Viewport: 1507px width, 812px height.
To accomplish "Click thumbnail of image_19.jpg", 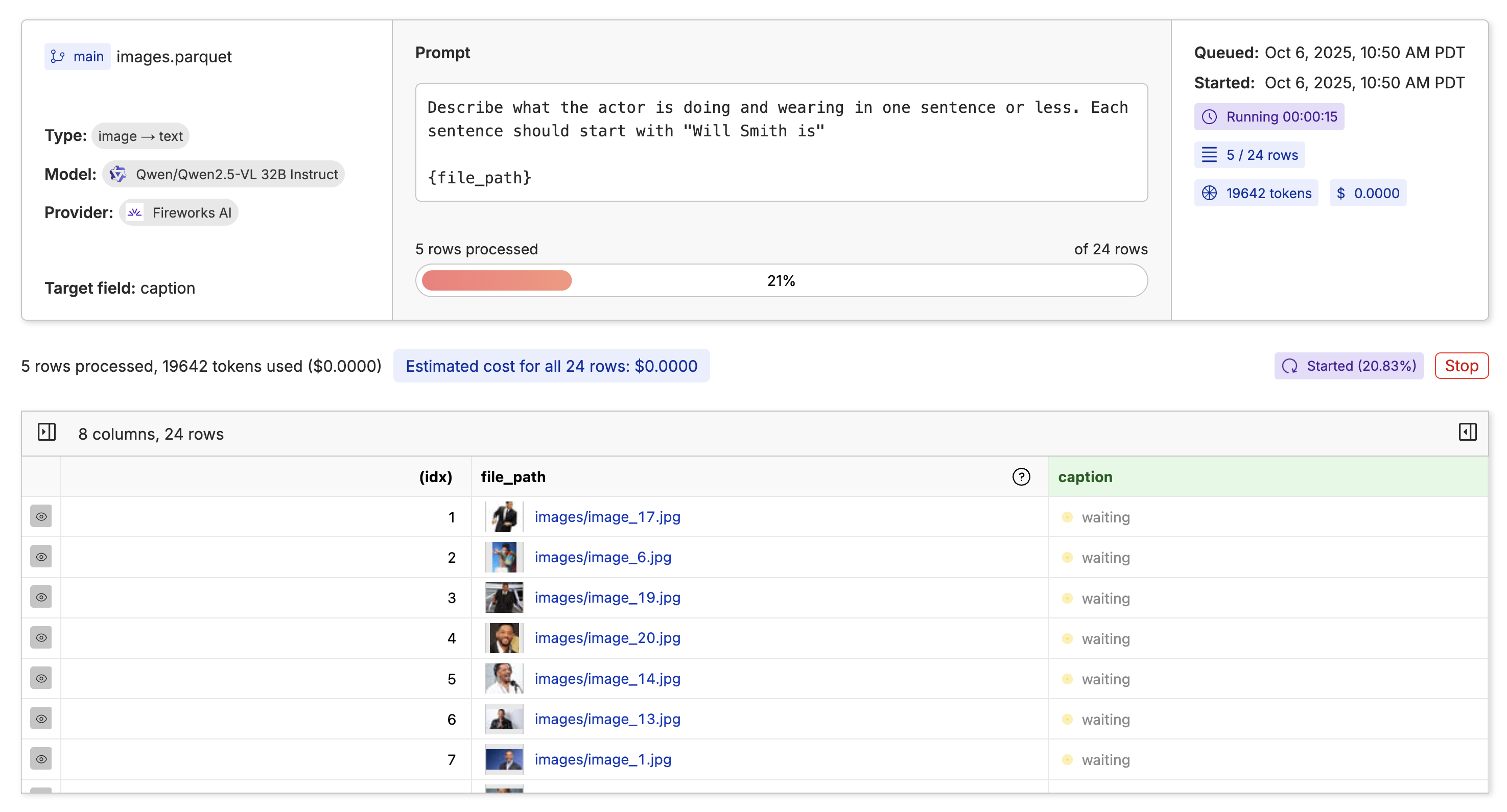I will [504, 598].
